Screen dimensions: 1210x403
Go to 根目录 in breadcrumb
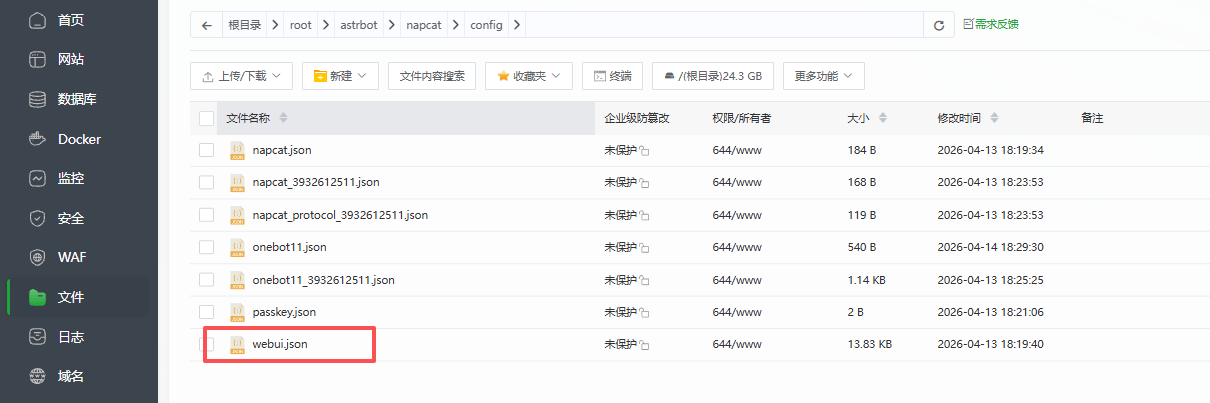244,25
